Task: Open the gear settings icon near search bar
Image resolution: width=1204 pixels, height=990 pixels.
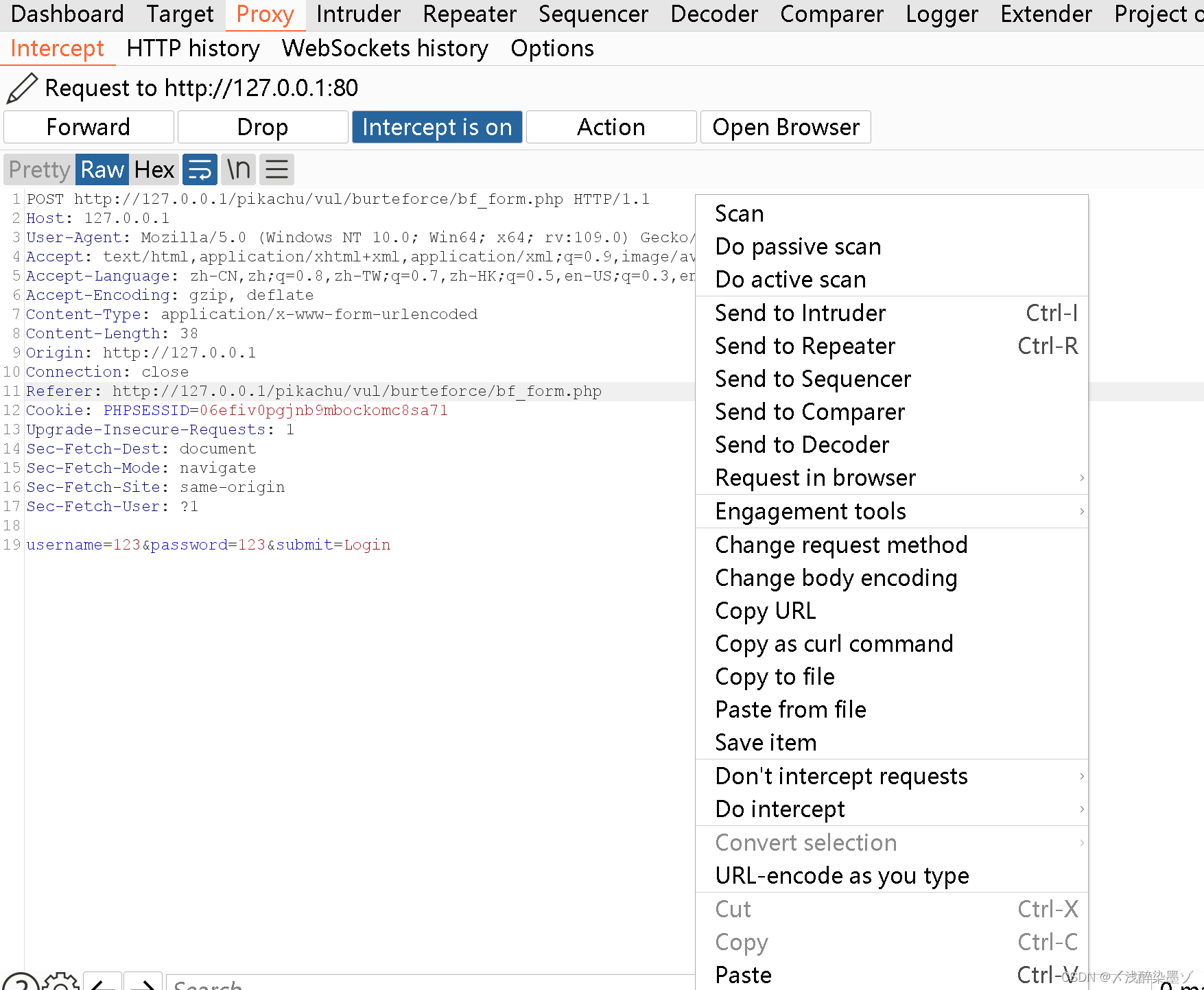Action: tap(61, 982)
